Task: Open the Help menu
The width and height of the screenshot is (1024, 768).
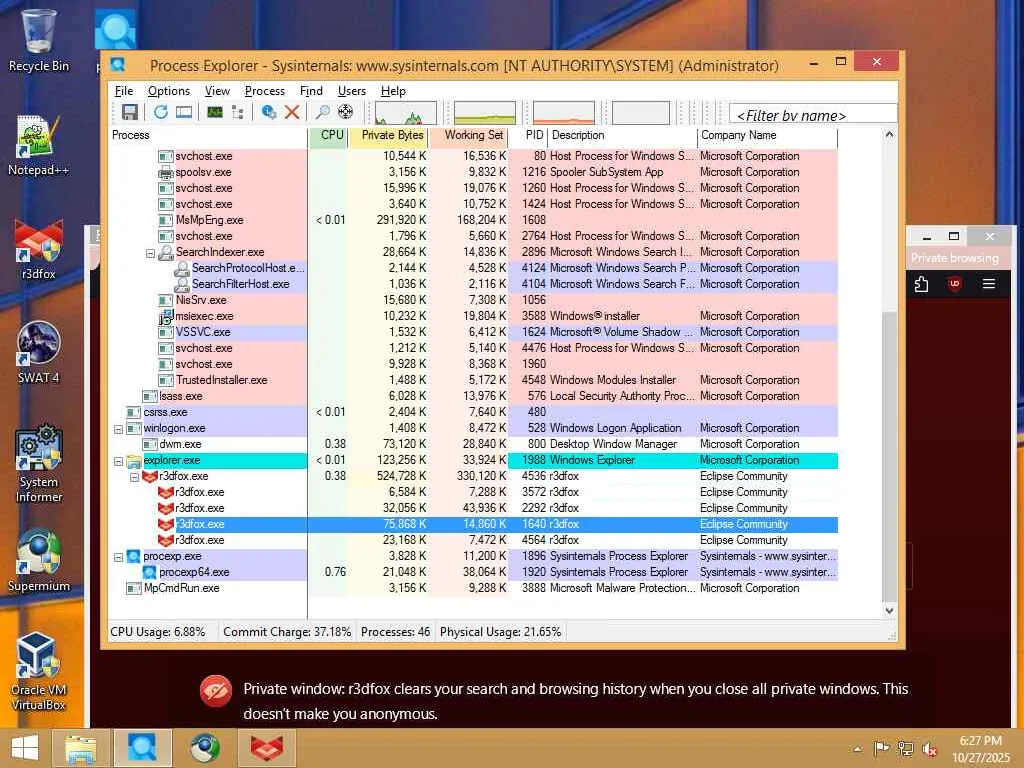Action: click(x=393, y=91)
